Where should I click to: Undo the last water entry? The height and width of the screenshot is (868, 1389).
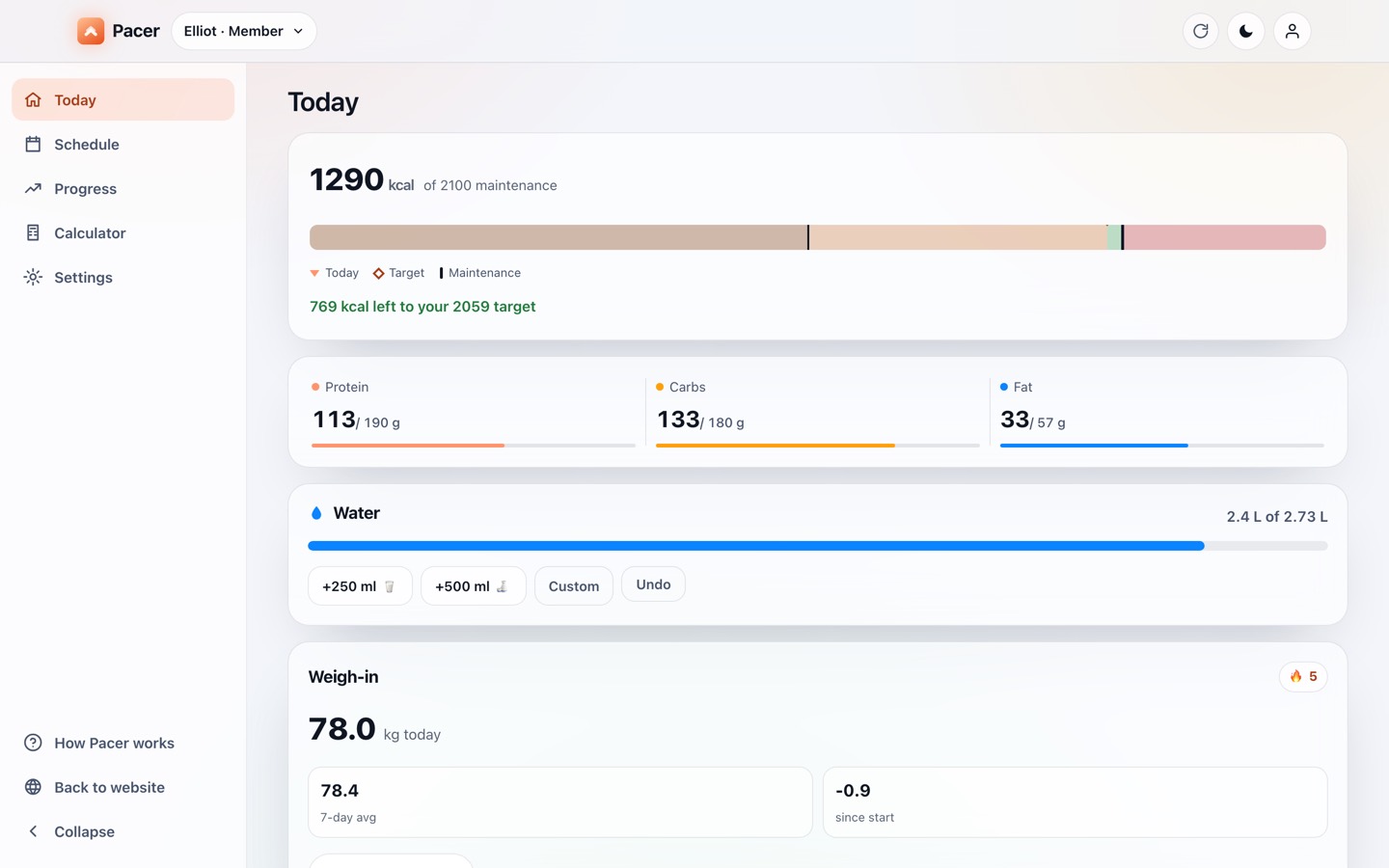click(x=653, y=584)
